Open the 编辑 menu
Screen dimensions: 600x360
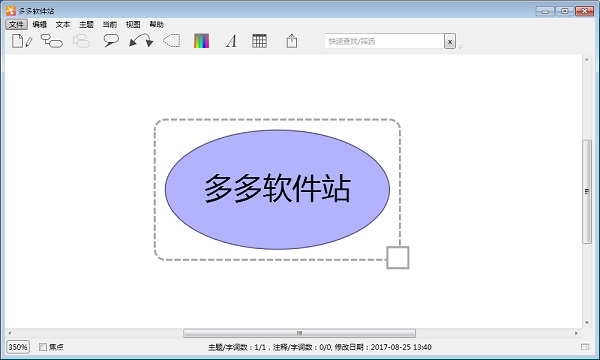pyautogui.click(x=39, y=24)
